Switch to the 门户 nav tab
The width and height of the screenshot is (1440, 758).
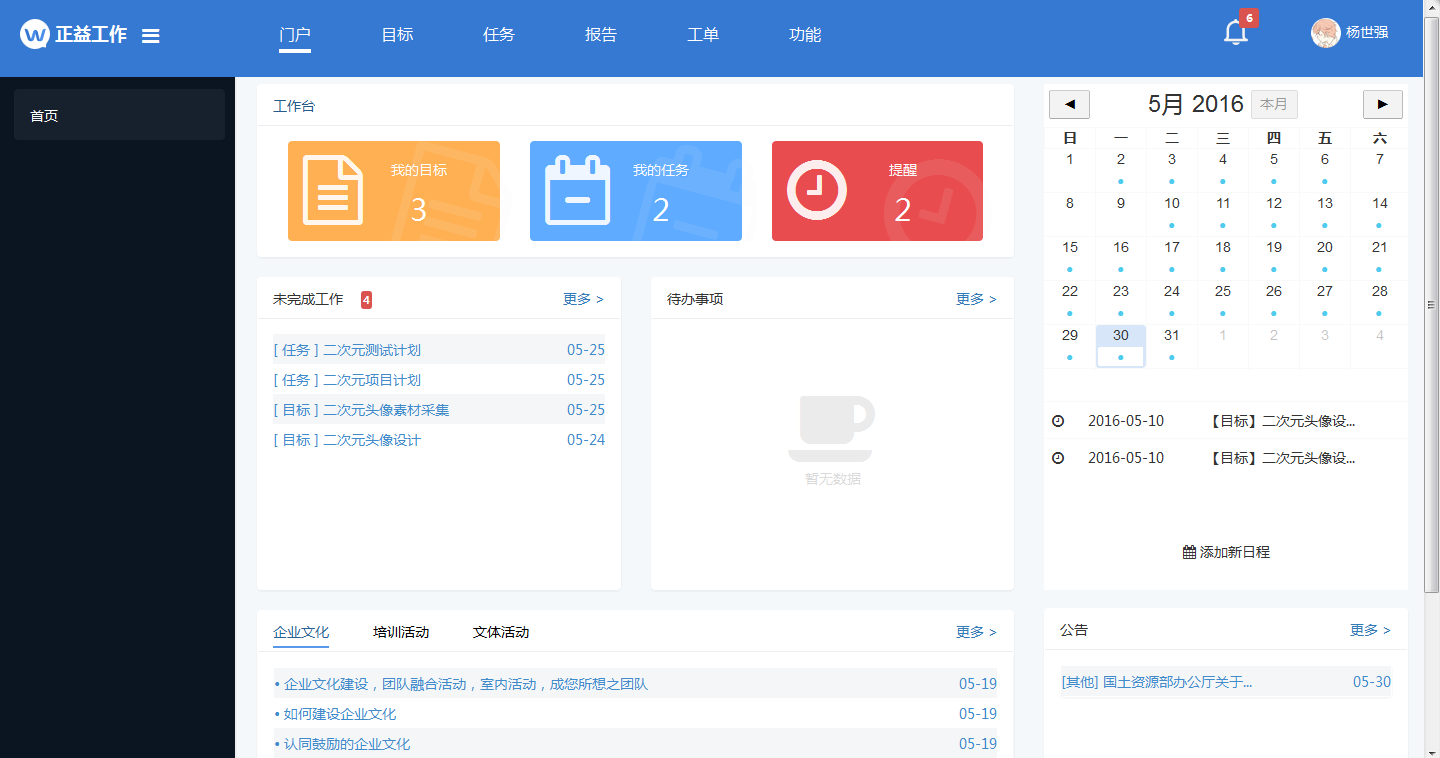coord(295,35)
